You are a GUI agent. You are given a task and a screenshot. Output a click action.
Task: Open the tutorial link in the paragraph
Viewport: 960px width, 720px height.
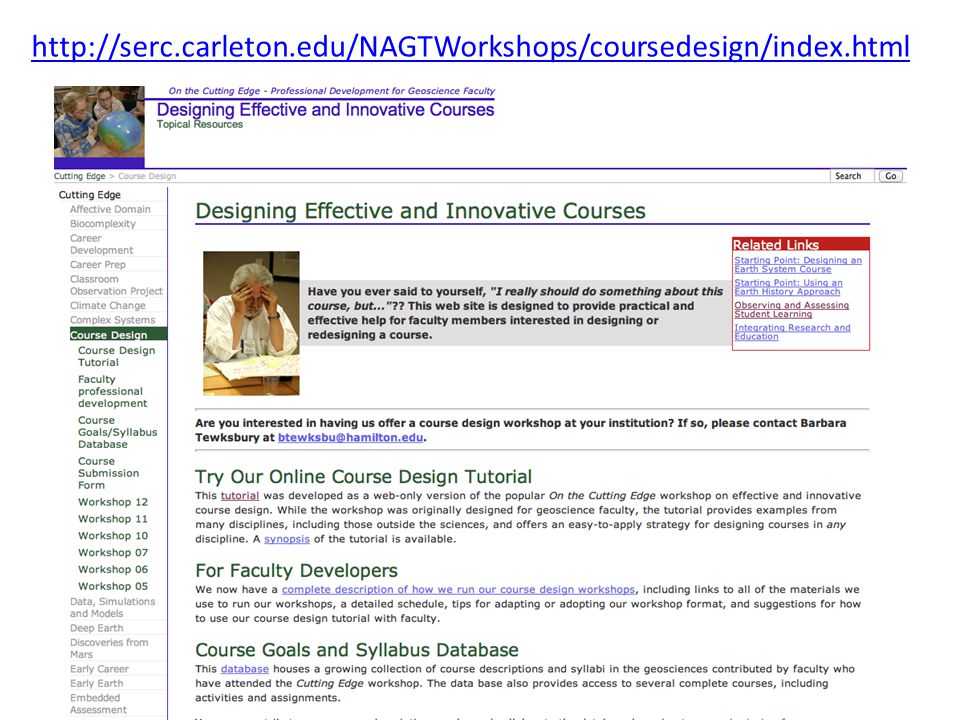click(240, 496)
